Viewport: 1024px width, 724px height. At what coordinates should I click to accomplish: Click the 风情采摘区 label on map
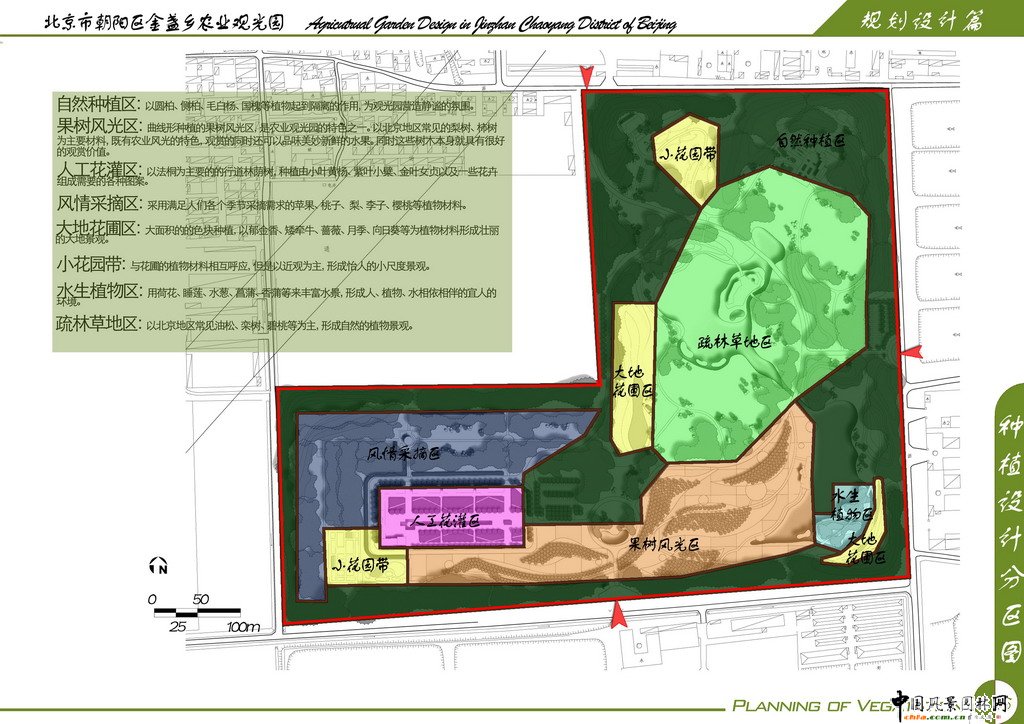pos(402,453)
